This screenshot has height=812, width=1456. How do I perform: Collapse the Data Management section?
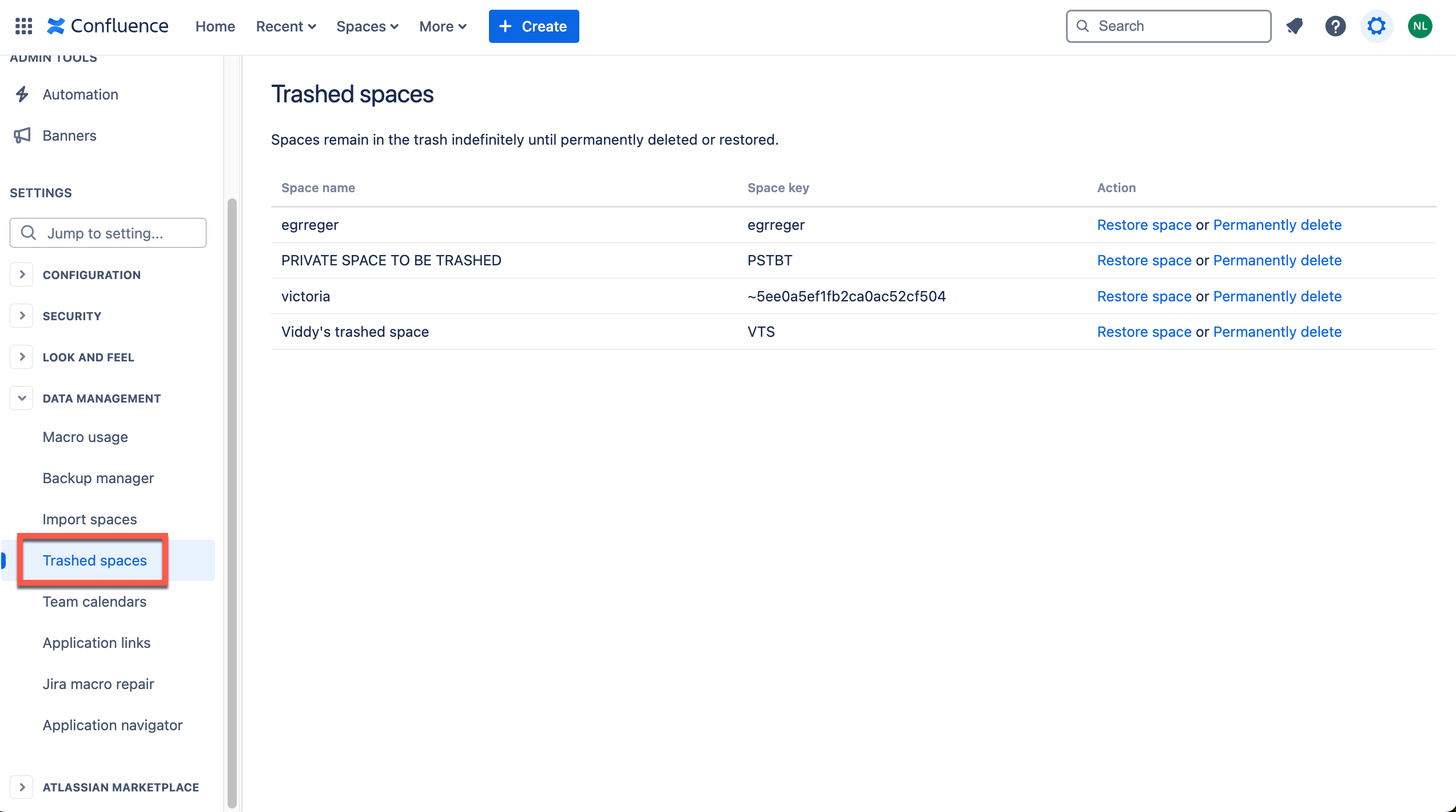(22, 398)
